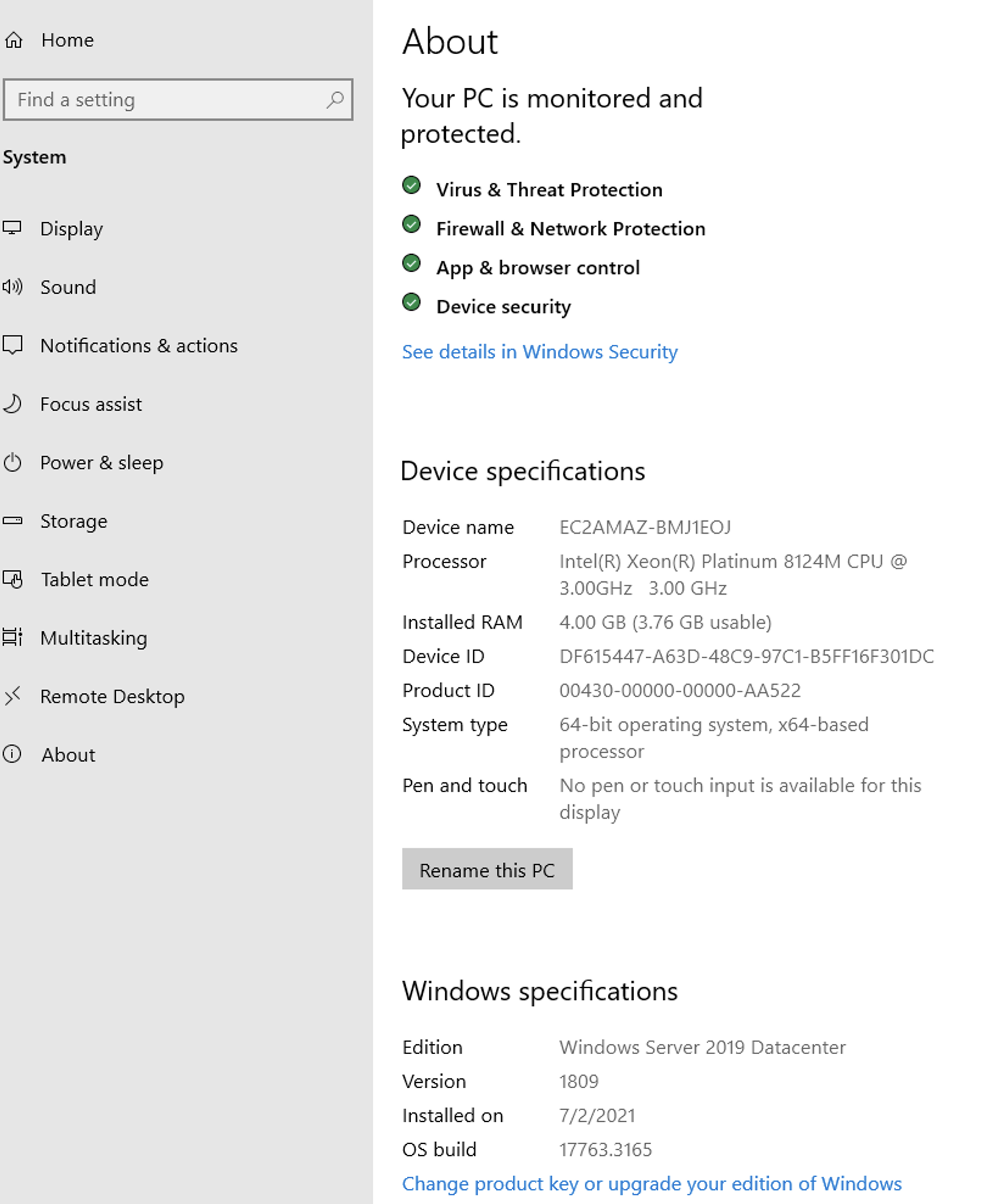Click the Notifications speech bubble icon
Viewport: 1004px width, 1204px height.
[12, 345]
